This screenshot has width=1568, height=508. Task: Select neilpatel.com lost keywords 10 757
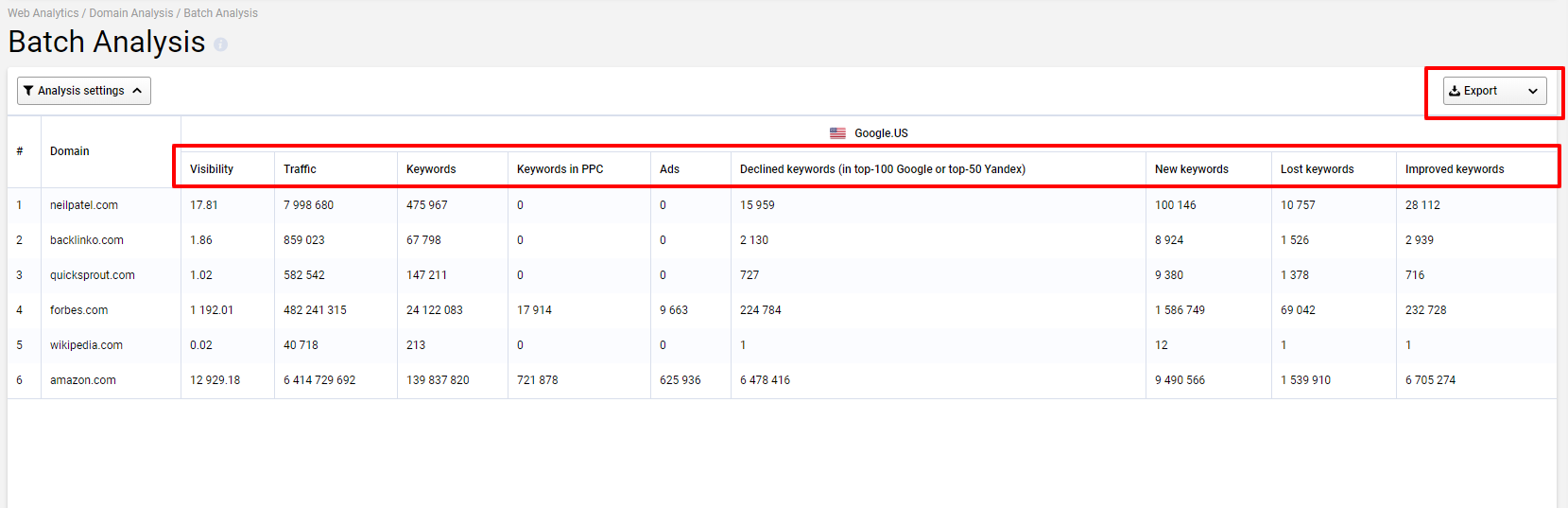[x=1298, y=205]
